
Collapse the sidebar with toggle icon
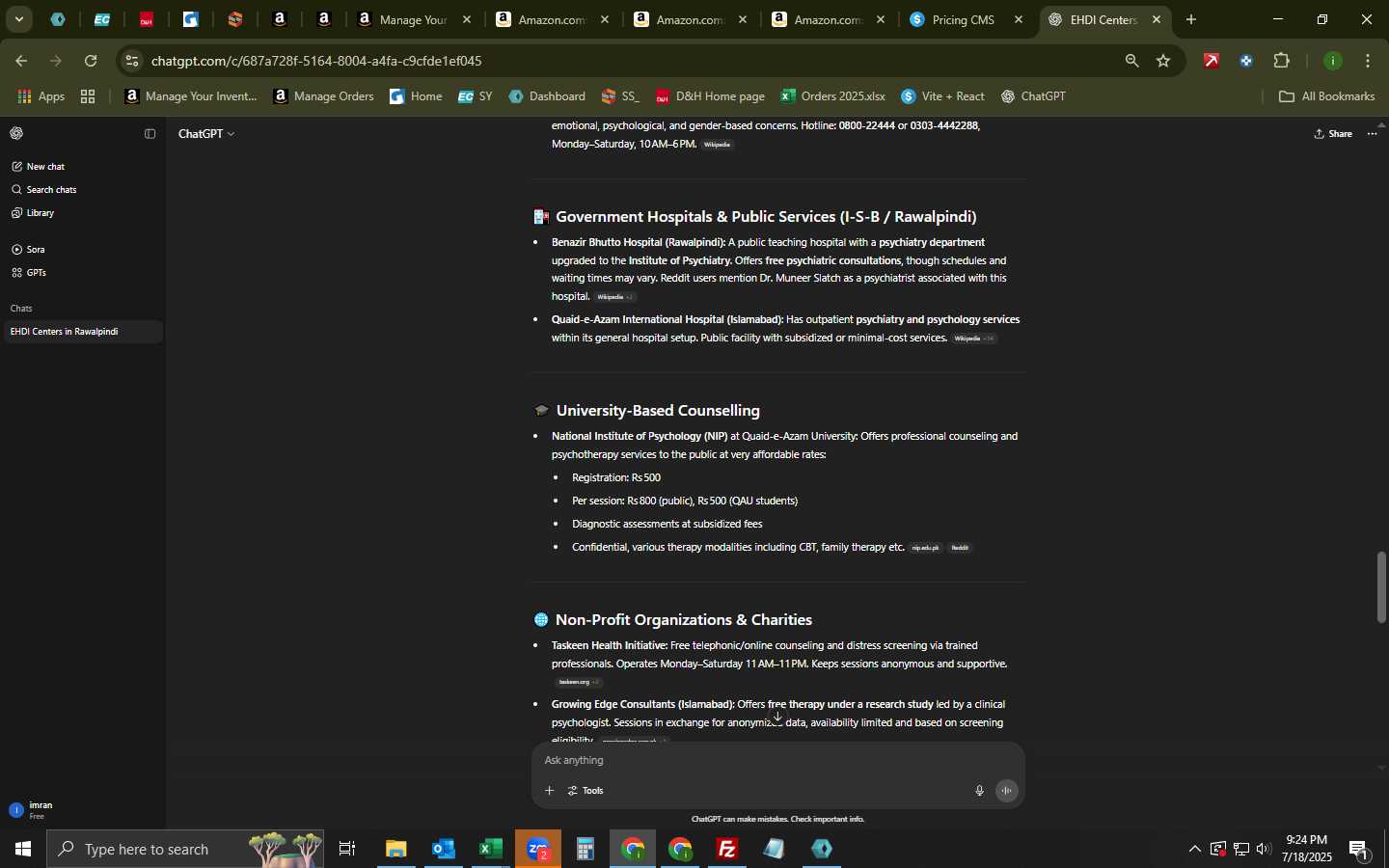point(150,134)
